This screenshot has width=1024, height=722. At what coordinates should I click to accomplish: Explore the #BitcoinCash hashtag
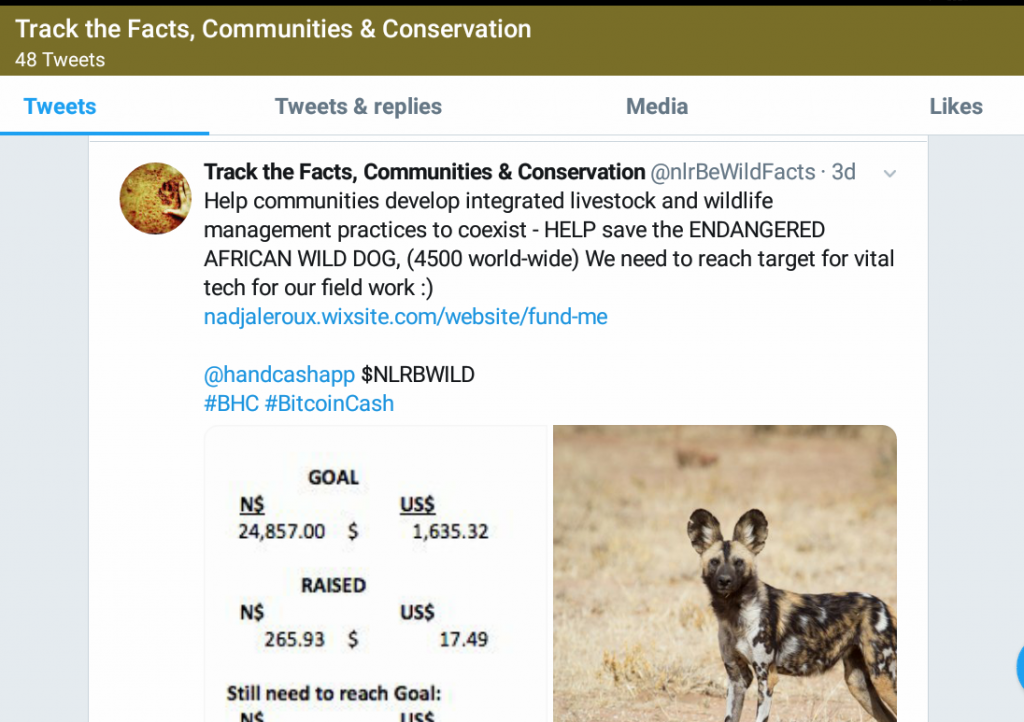[x=330, y=403]
